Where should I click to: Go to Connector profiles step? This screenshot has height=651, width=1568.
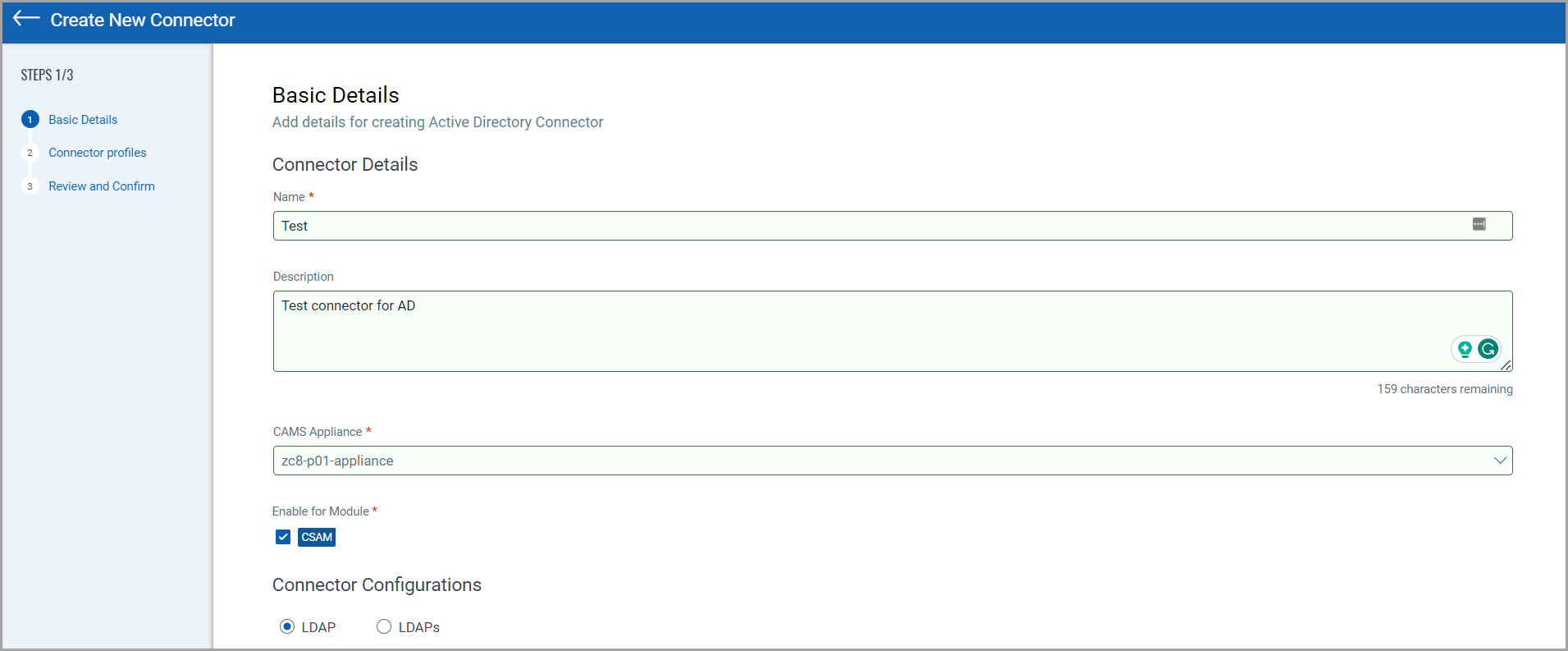97,153
